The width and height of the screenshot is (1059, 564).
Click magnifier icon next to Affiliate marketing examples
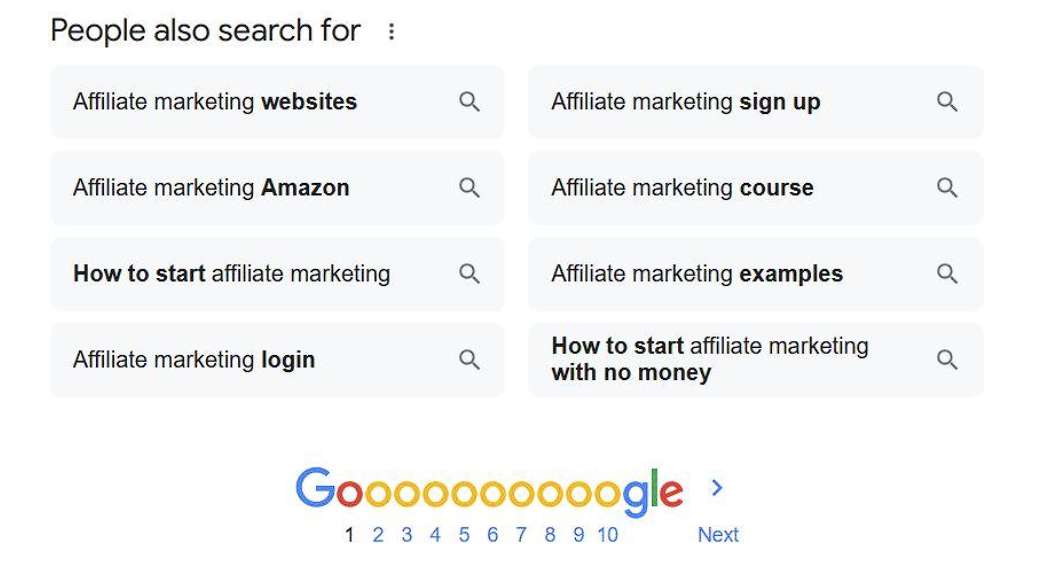coord(947,274)
